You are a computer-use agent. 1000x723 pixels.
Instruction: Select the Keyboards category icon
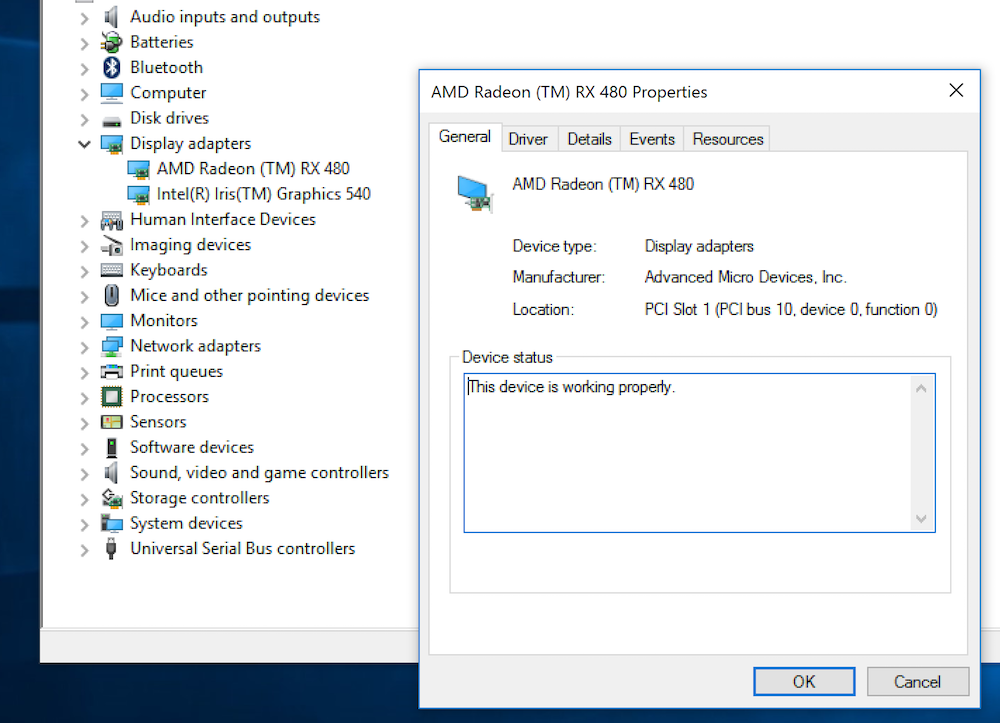coord(112,270)
